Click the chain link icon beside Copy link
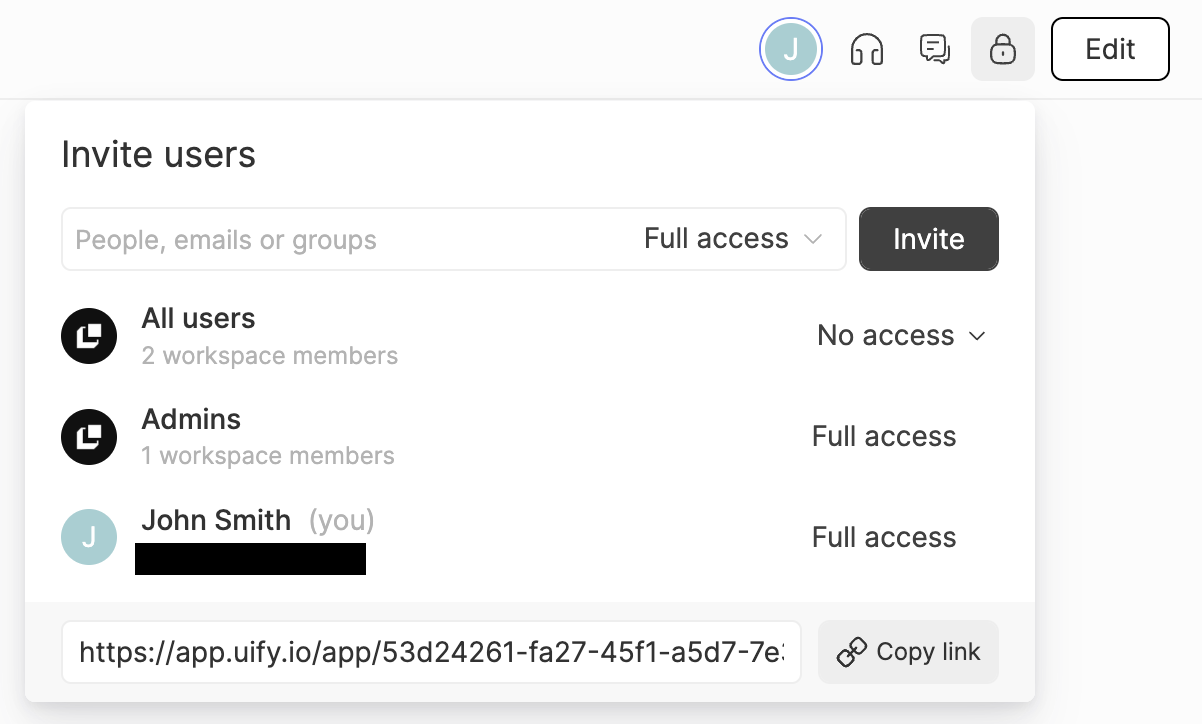The width and height of the screenshot is (1202, 724). pos(851,653)
